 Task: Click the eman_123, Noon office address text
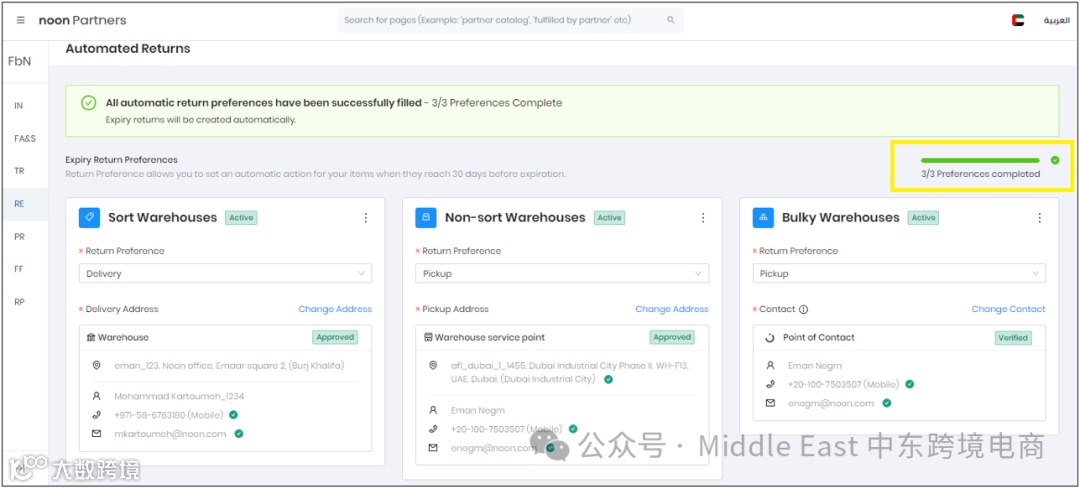coord(229,365)
